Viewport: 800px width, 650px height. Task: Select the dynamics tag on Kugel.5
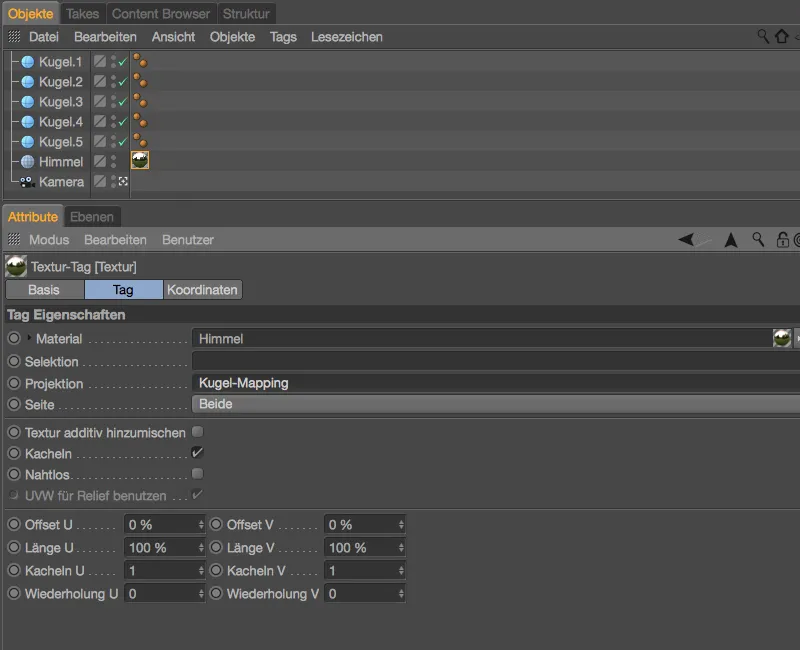140,140
